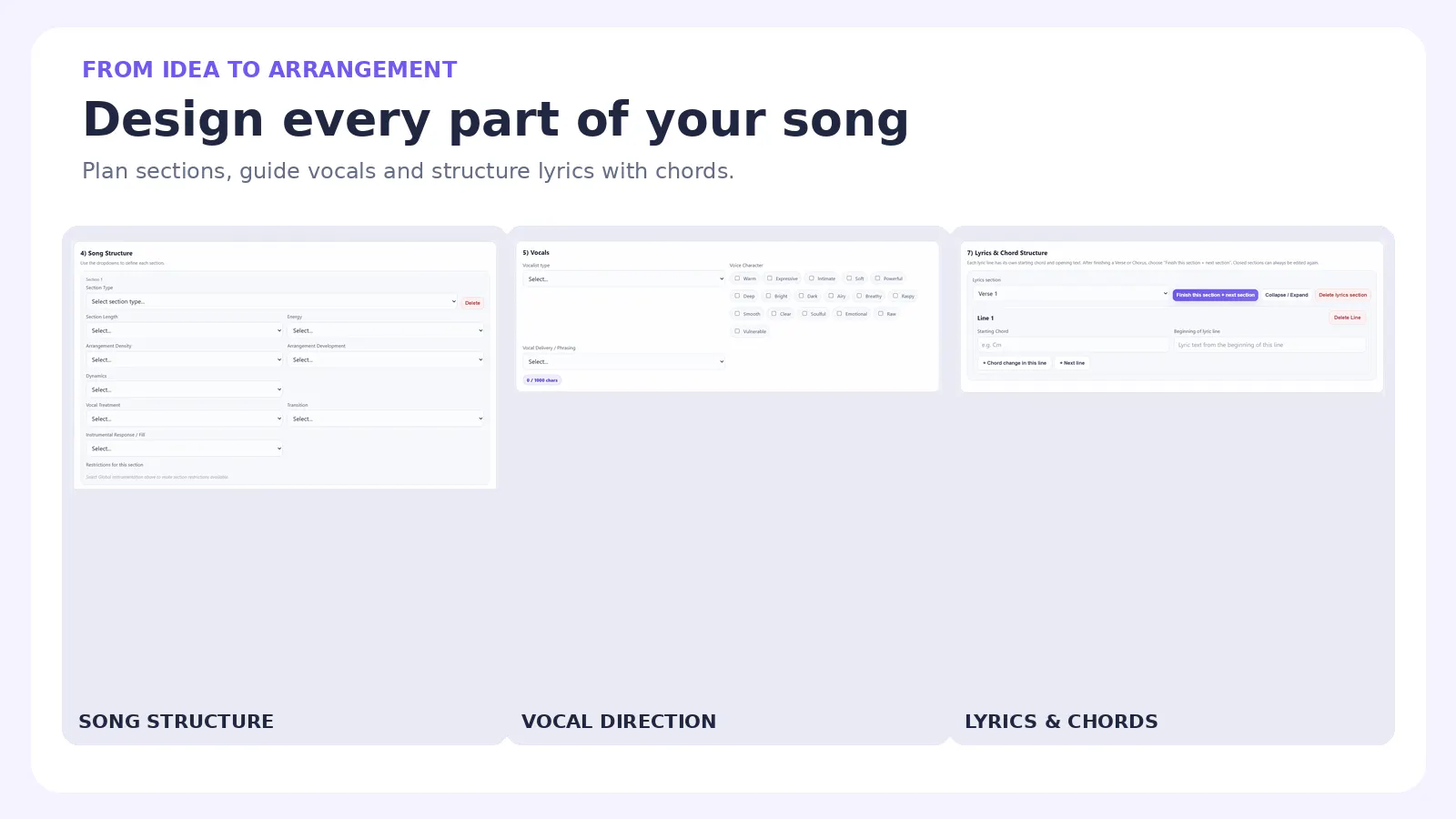1456x819 pixels.
Task: Open the Lyrics section Verse 1 dropdown
Action: click(x=1071, y=294)
